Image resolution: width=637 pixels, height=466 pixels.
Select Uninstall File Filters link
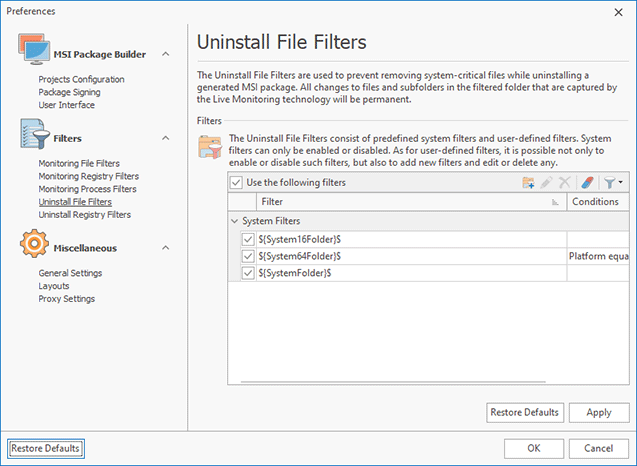75,202
